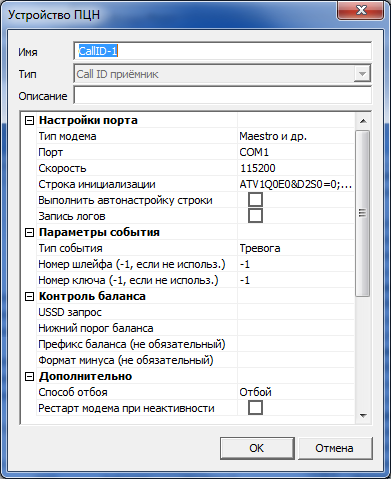391x479 pixels.
Task: Click the Нижний порог баланса value cell
Action: [x=296, y=328]
